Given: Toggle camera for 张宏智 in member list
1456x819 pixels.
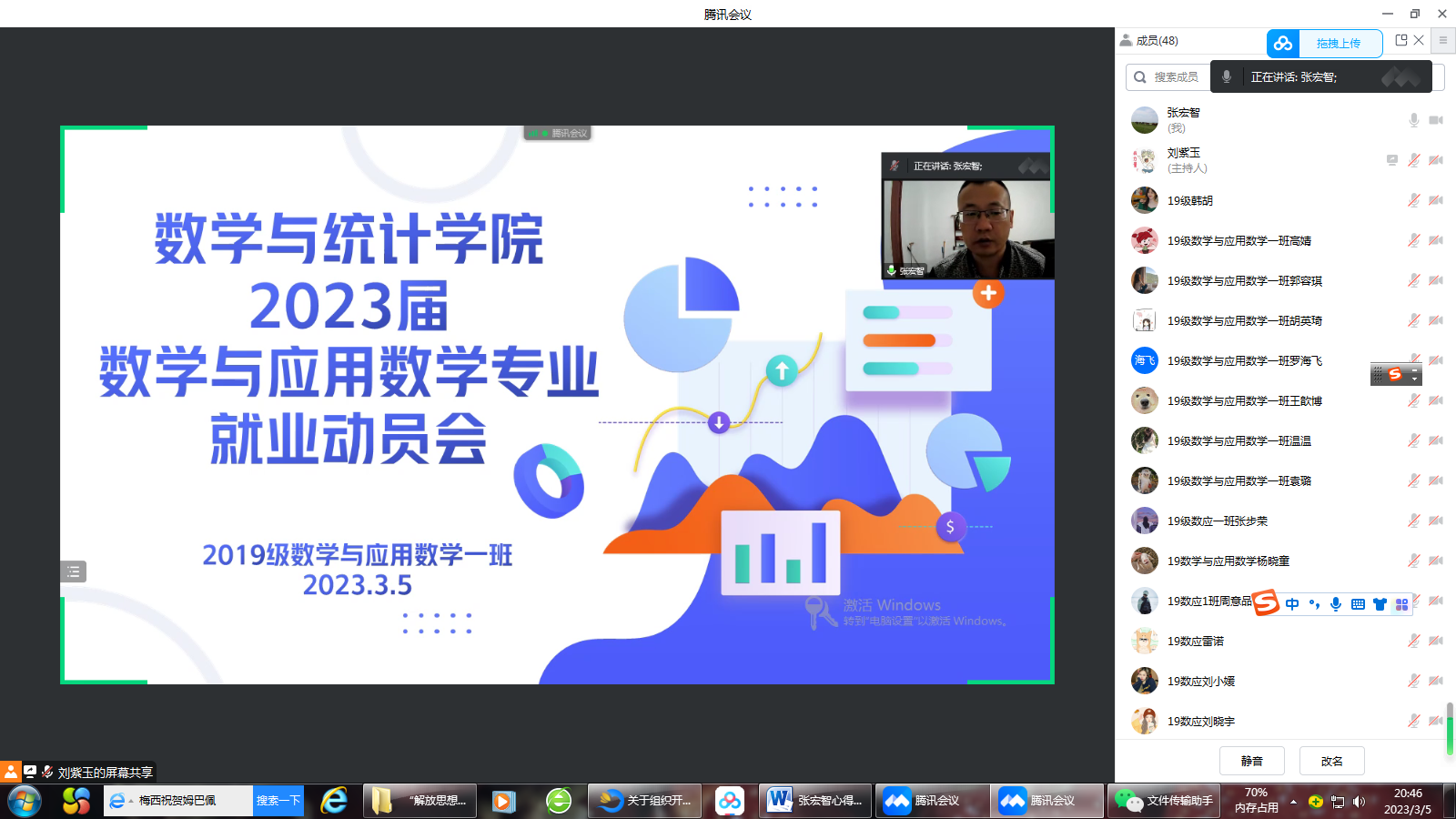Looking at the screenshot, I should pos(1436,120).
